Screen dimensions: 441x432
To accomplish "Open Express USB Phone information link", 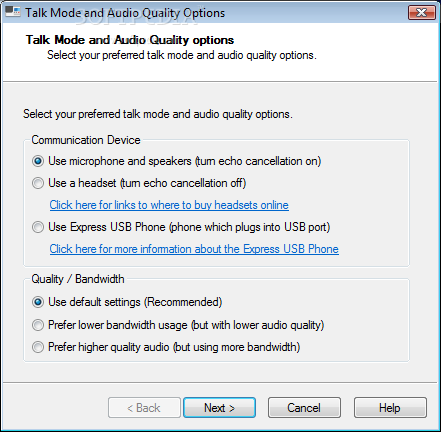I will [x=194, y=249].
